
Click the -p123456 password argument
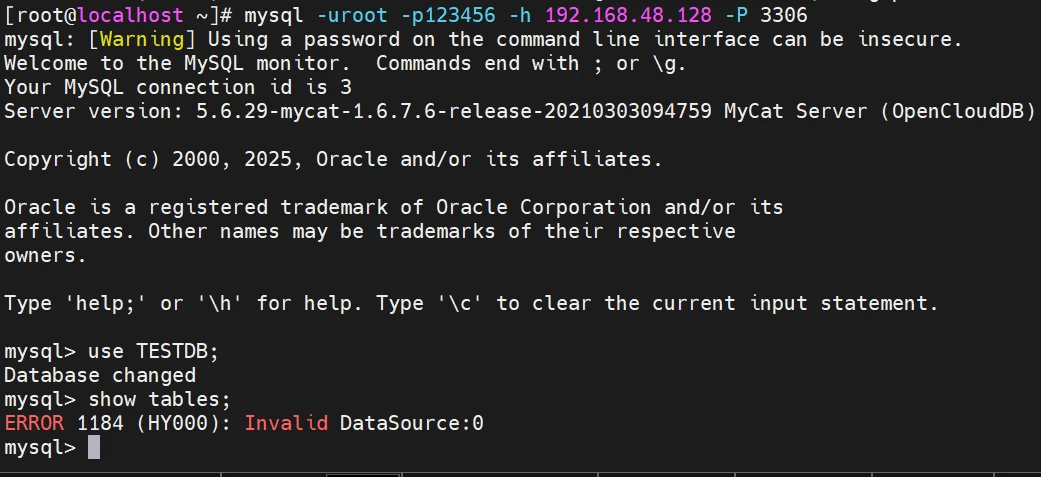(x=472, y=15)
